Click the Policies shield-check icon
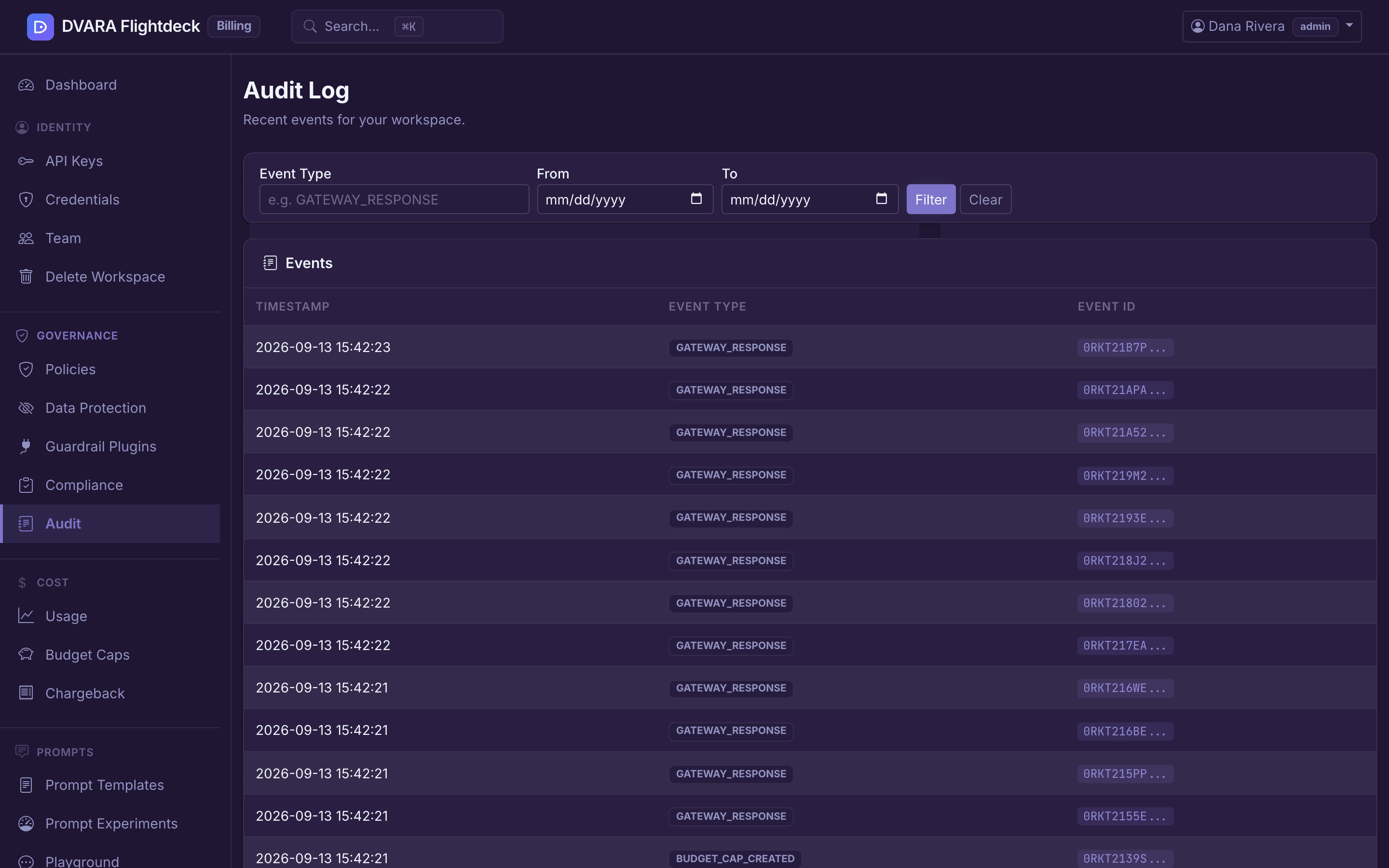This screenshot has width=1389, height=868. tap(26, 369)
